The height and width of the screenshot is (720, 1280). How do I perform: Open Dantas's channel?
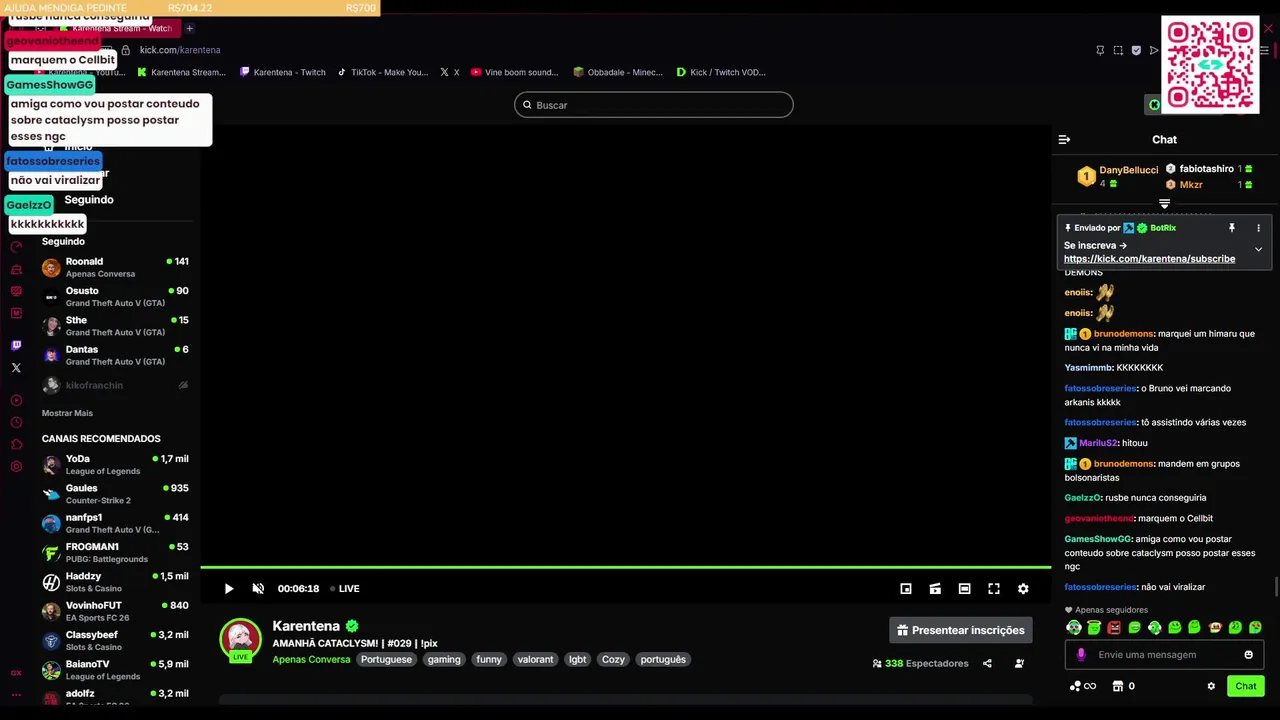[115, 356]
